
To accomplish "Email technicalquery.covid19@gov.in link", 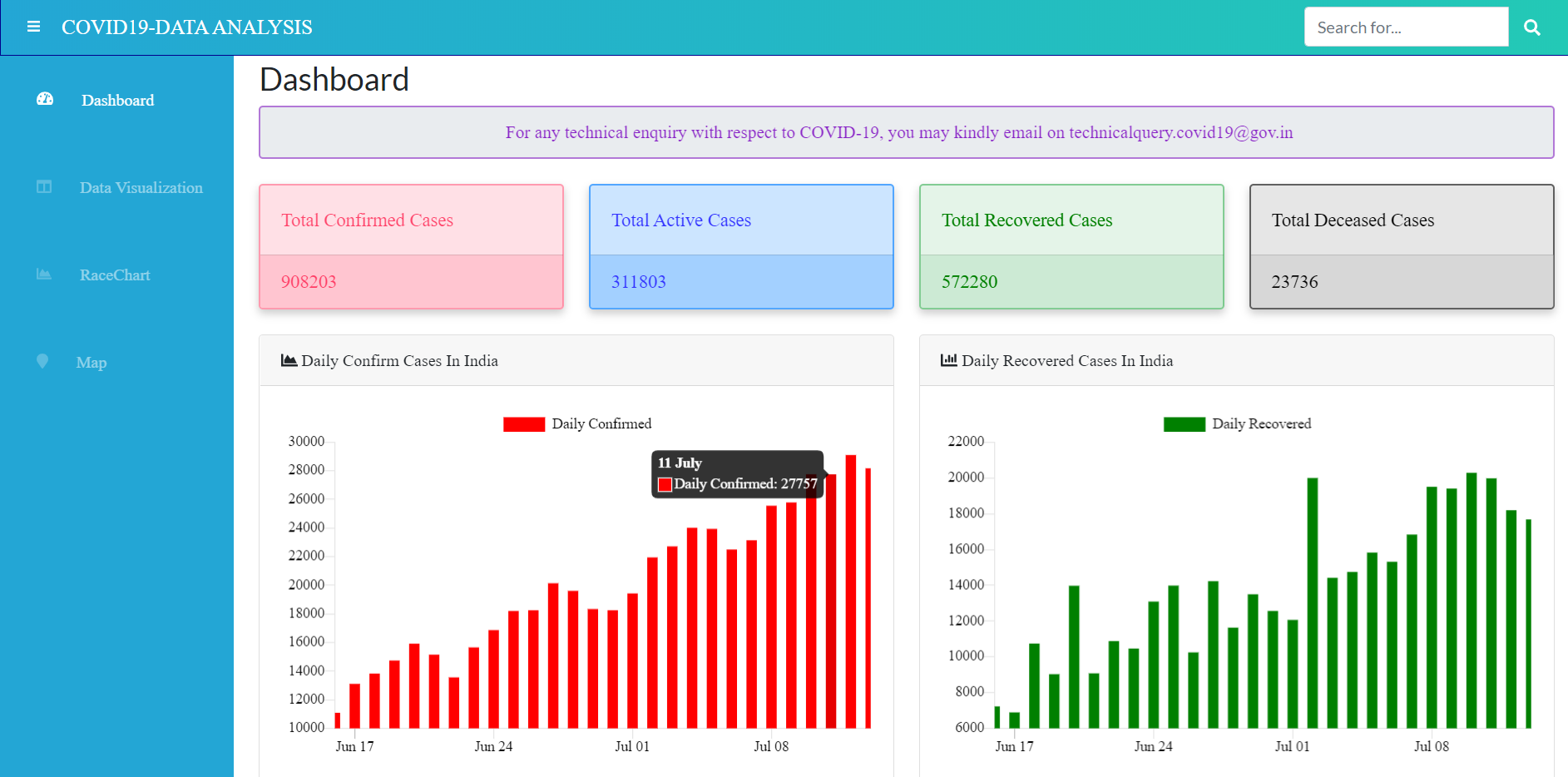I will click(x=1180, y=132).
